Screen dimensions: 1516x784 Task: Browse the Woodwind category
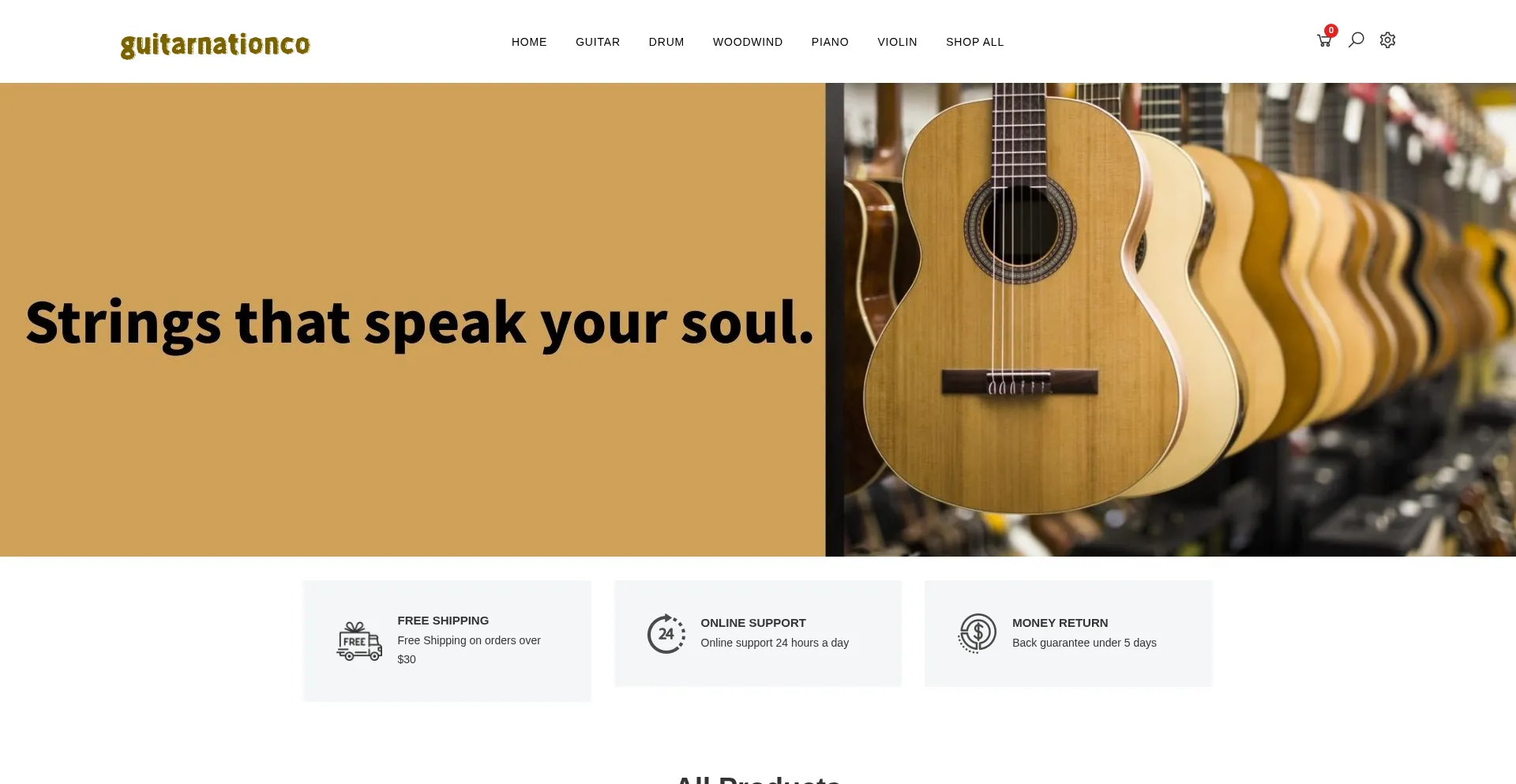click(x=748, y=42)
